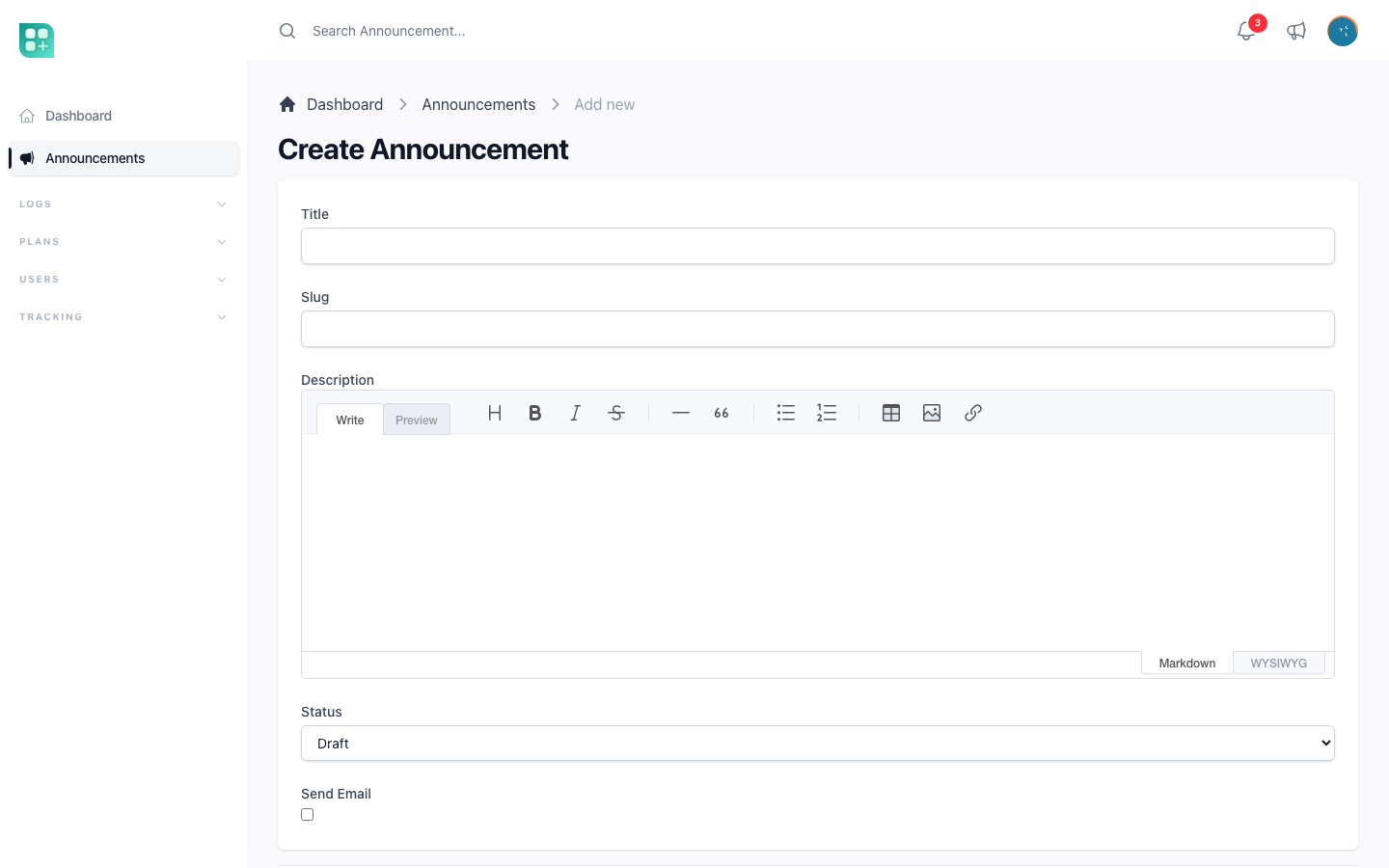Toggle italic formatting
Image resolution: width=1389 pixels, height=868 pixels.
pyautogui.click(x=576, y=413)
